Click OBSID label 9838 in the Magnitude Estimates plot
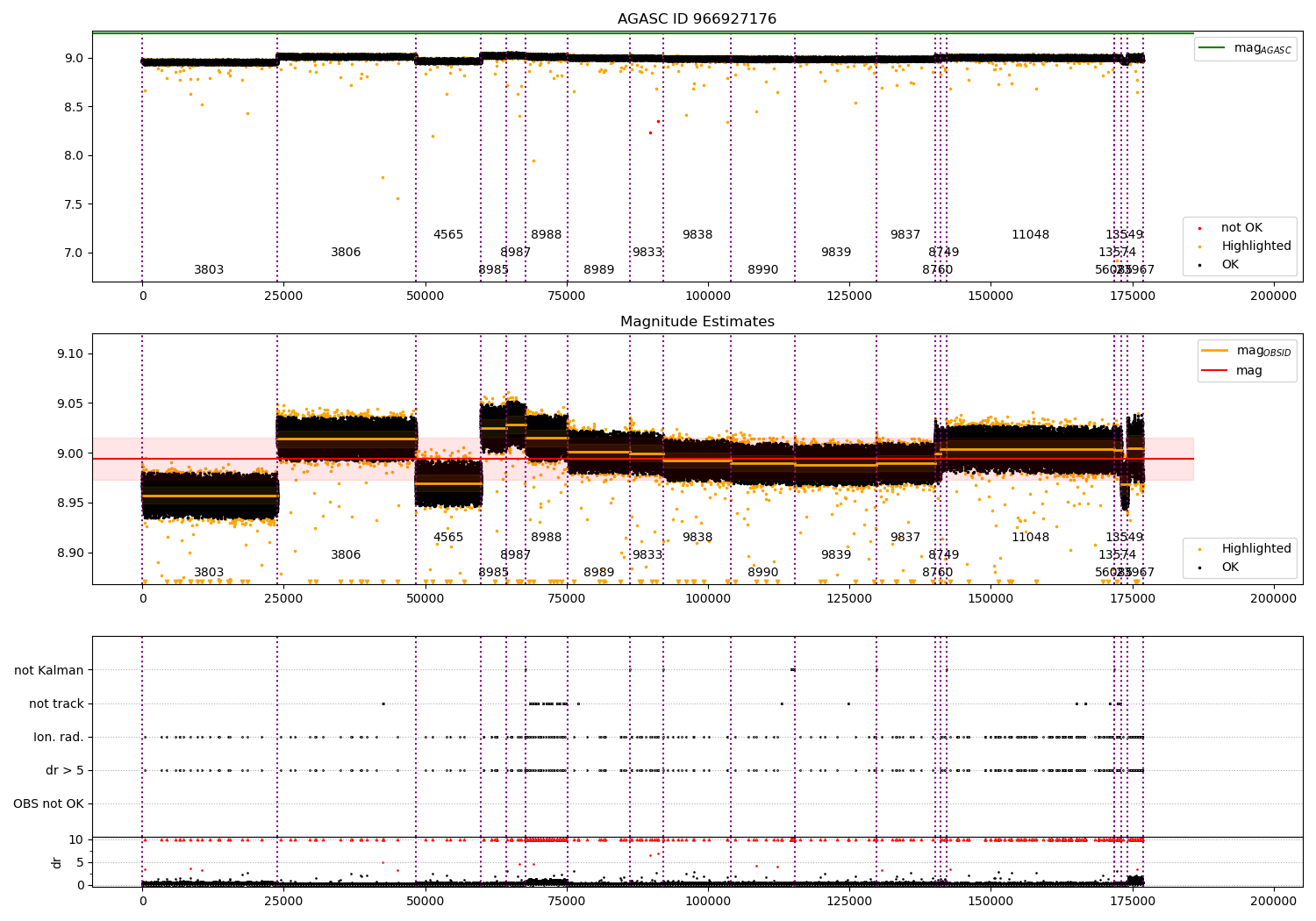This screenshot has width=1316, height=921. (697, 538)
